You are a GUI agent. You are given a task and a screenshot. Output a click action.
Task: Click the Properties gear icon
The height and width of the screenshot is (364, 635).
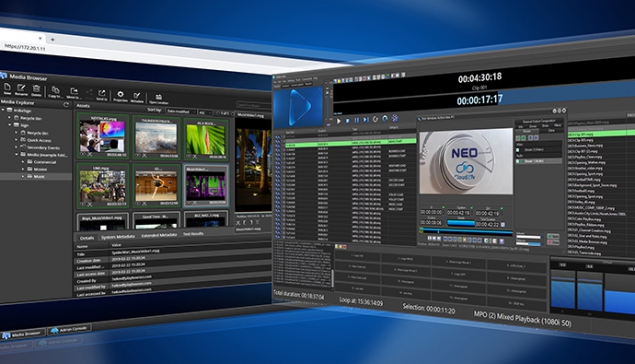[x=120, y=96]
